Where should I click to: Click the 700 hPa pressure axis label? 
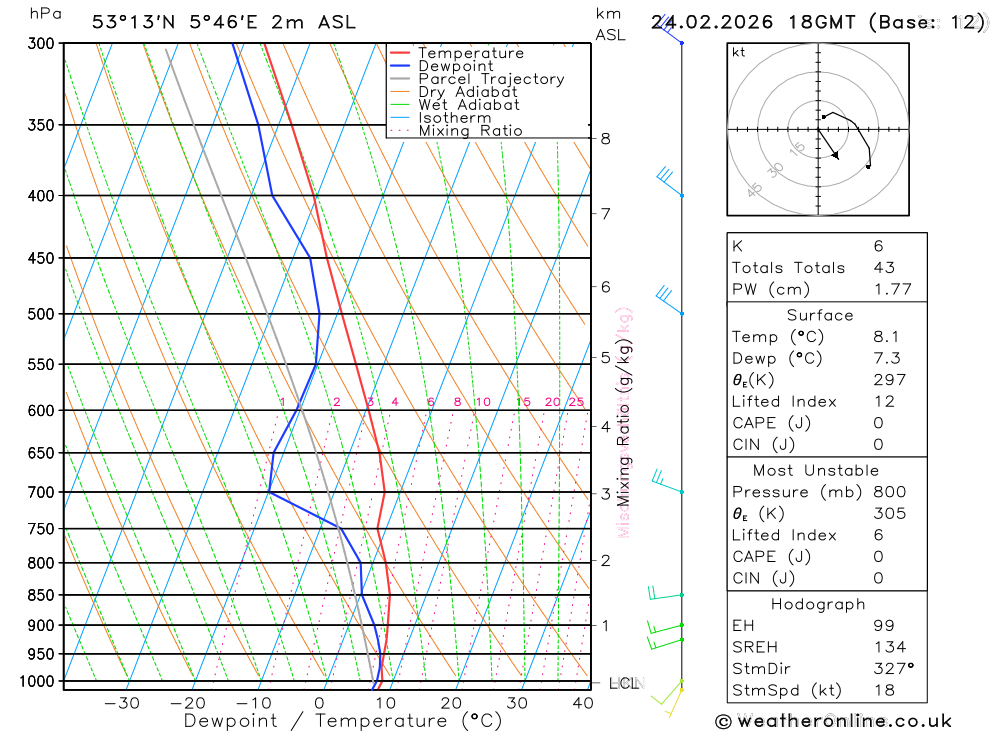point(41,492)
